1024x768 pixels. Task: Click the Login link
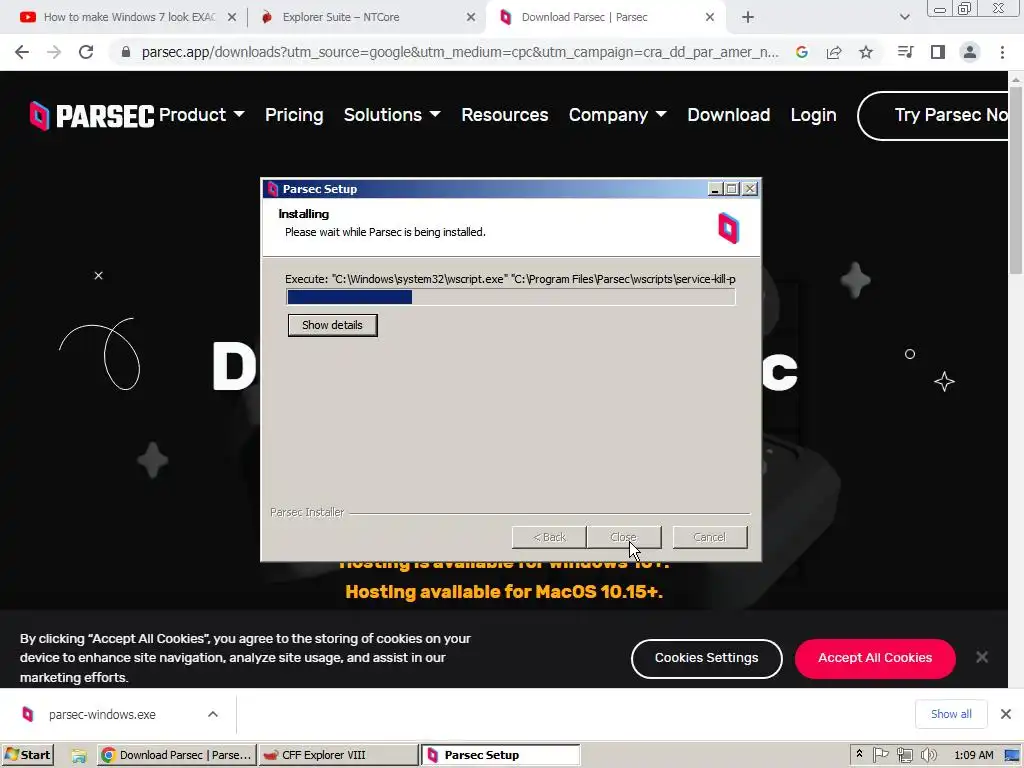coord(813,115)
